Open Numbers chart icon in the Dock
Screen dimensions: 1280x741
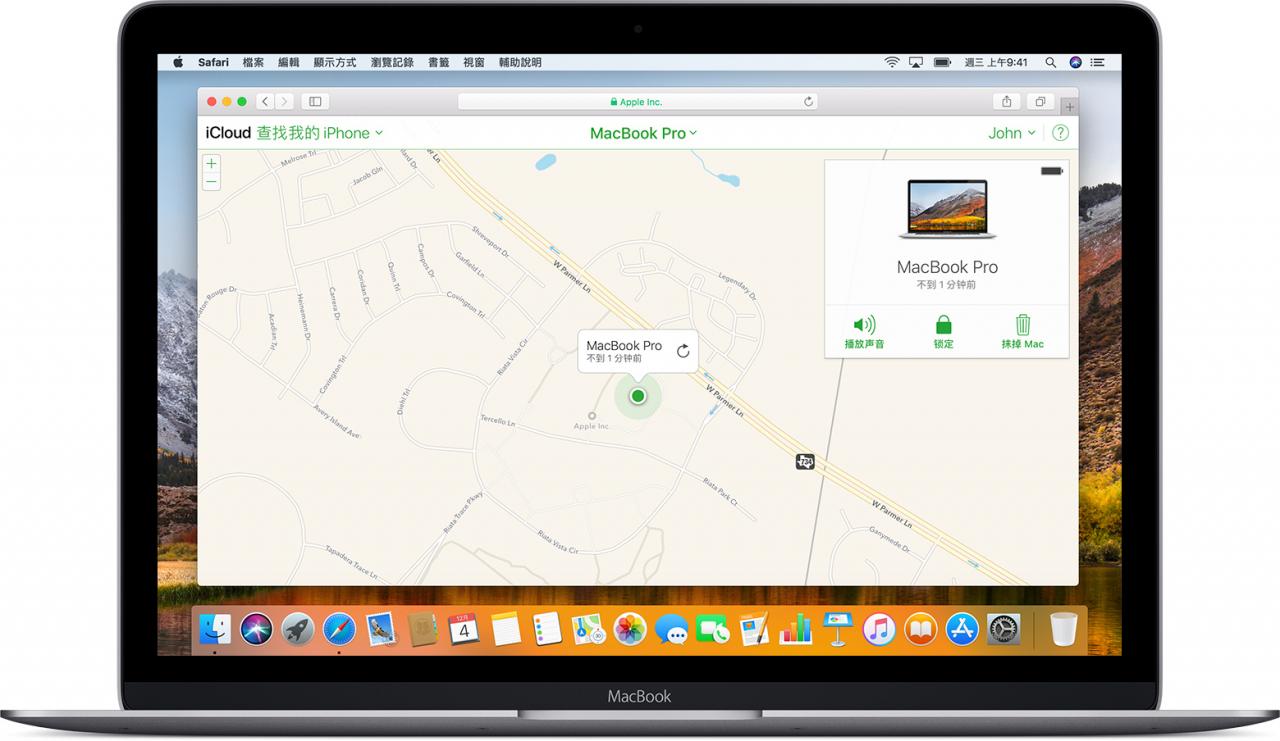pyautogui.click(x=796, y=629)
